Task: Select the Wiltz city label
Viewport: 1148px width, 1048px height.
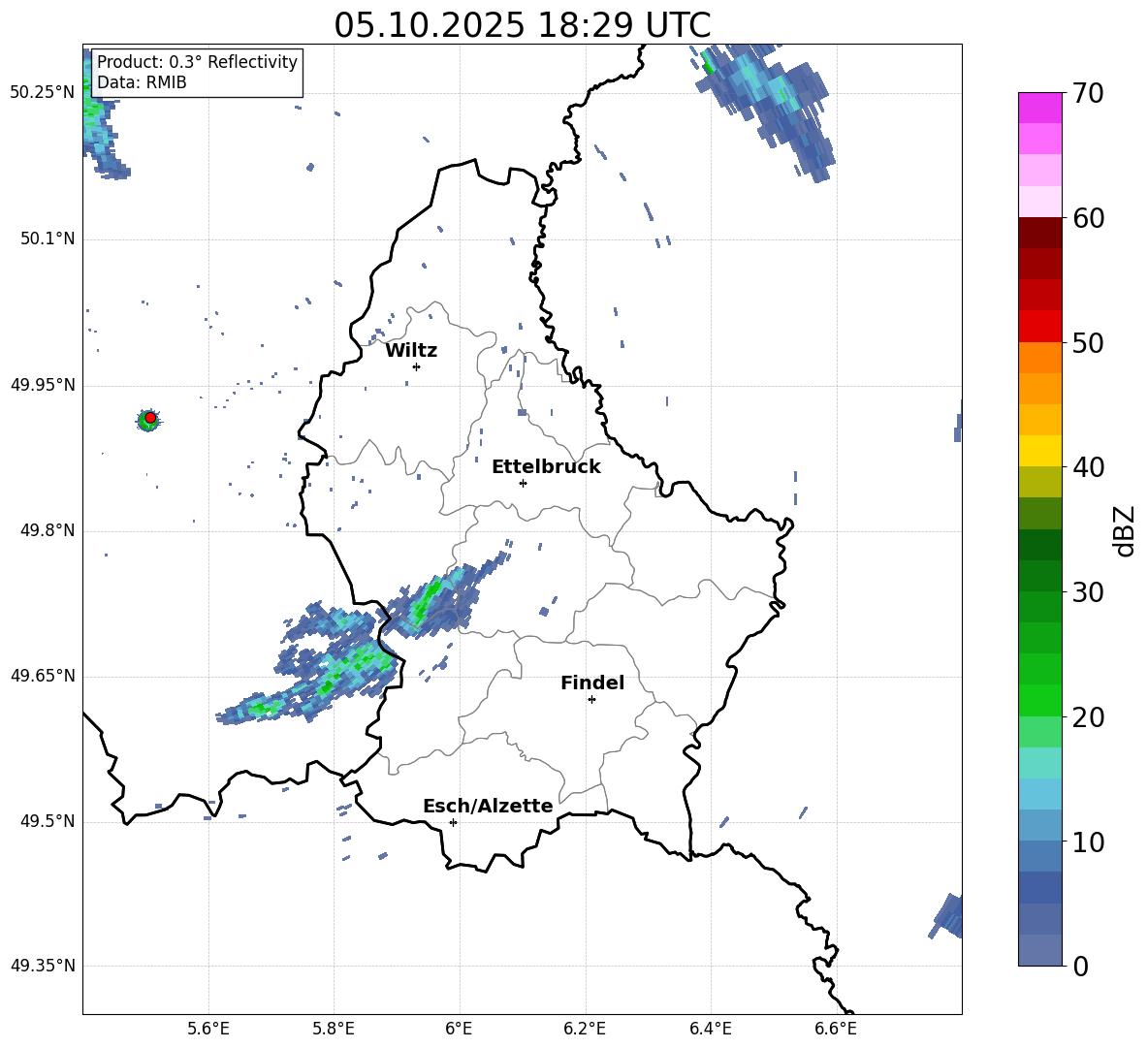Action: 411,351
